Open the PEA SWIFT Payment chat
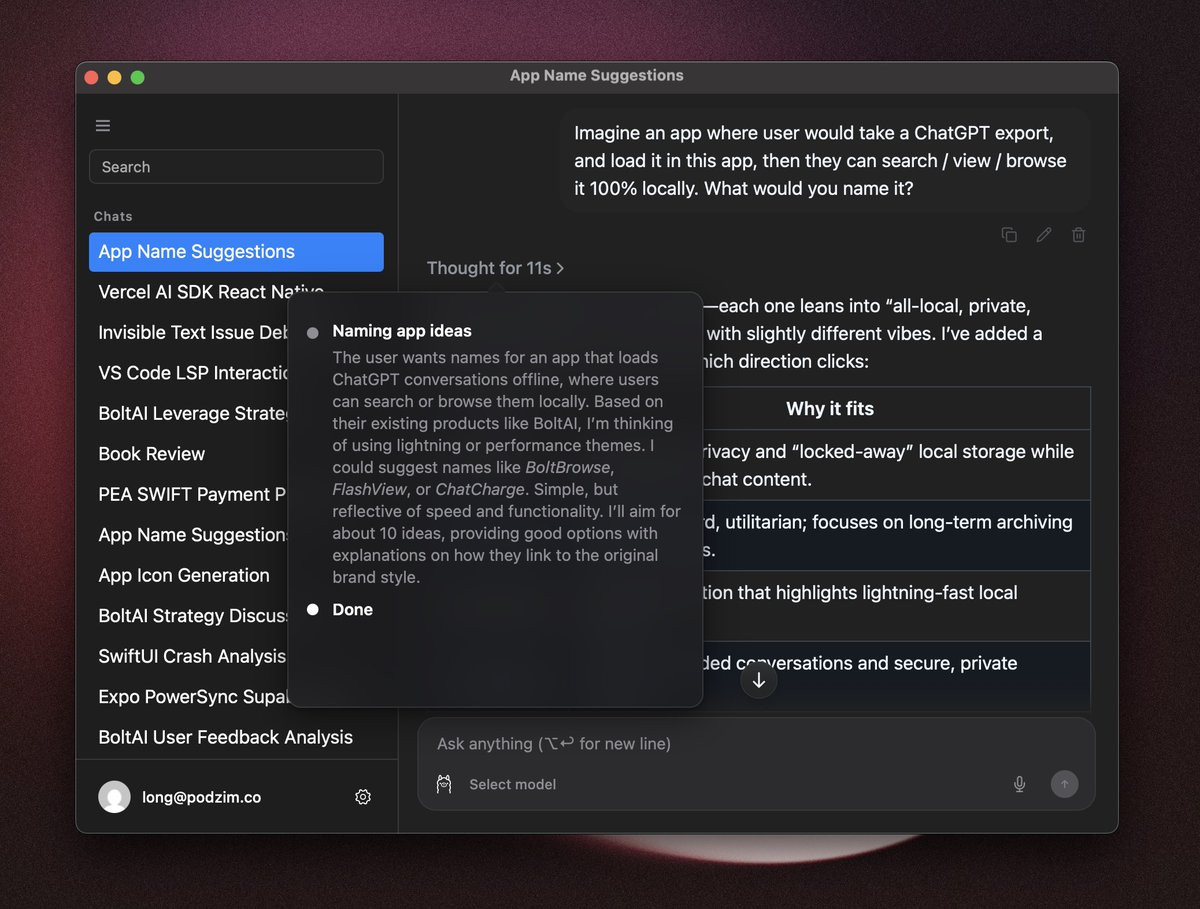This screenshot has height=909, width=1200. point(191,494)
